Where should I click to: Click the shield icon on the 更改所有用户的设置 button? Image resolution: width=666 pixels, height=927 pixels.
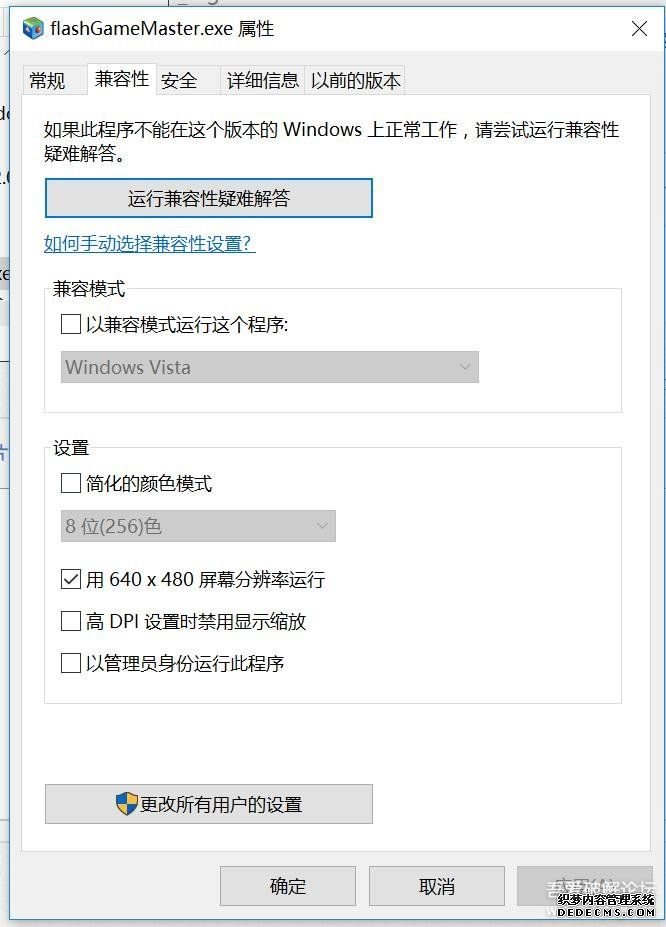126,804
